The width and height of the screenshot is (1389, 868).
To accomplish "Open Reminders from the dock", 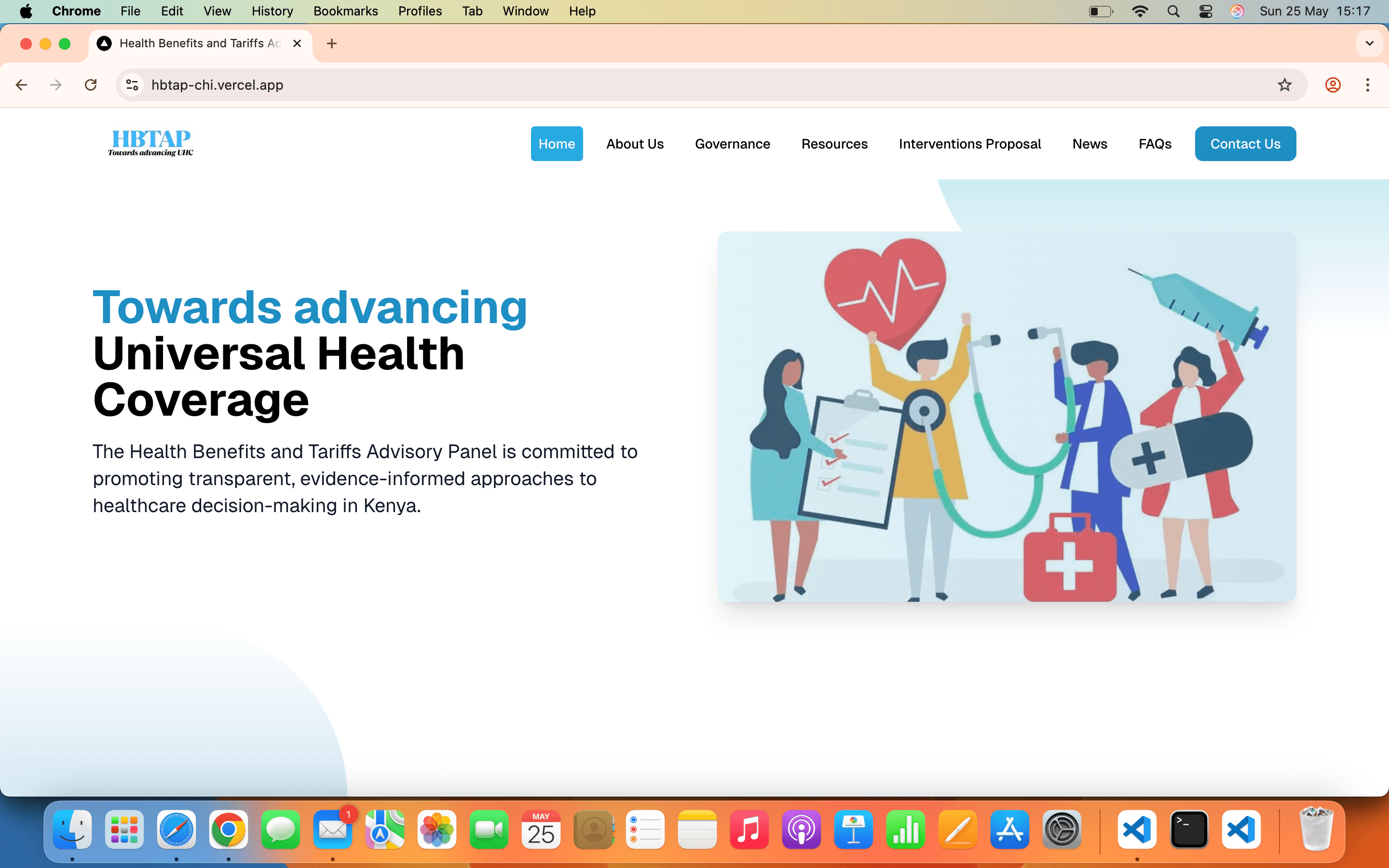I will click(645, 829).
